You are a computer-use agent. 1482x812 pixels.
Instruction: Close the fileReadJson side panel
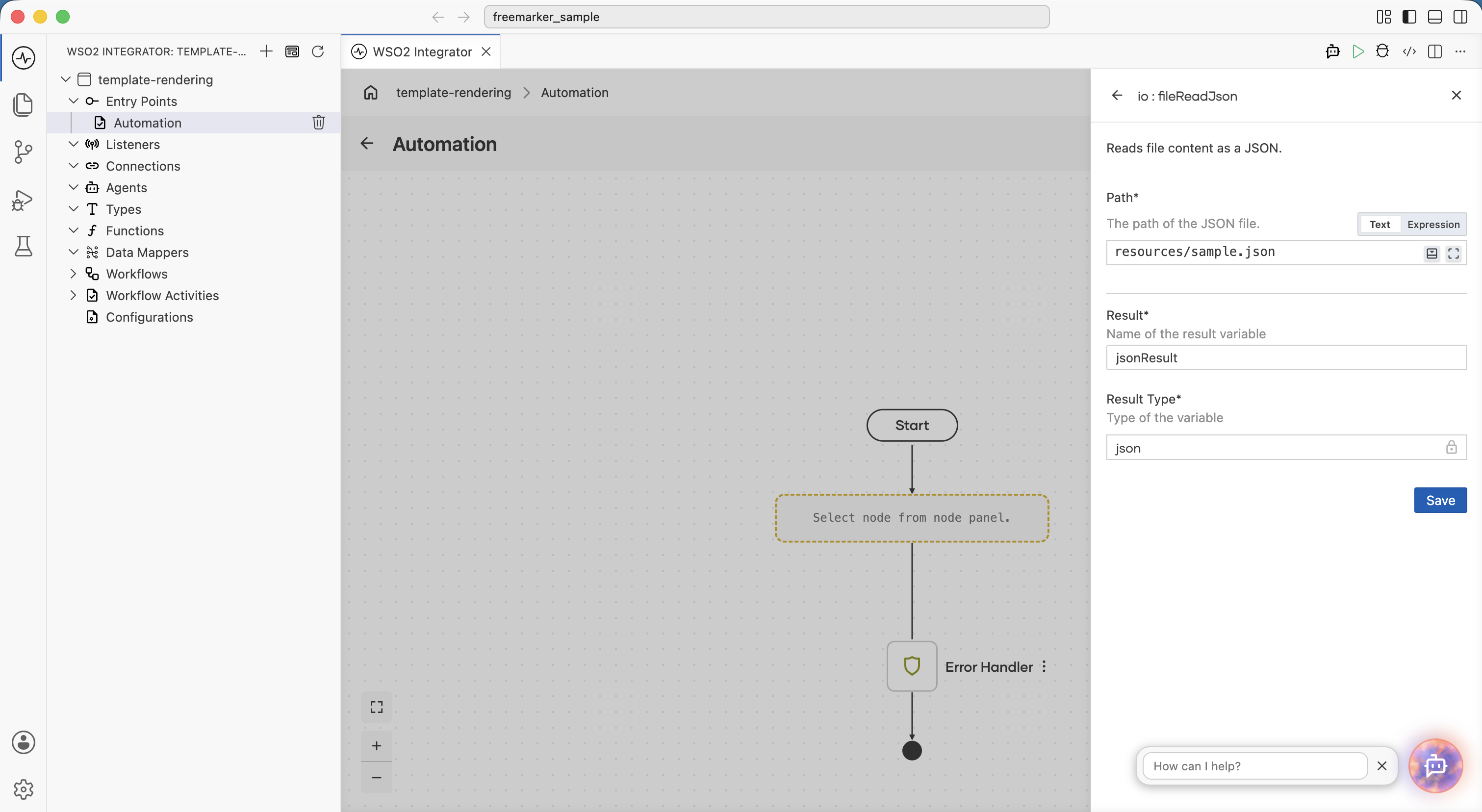1456,96
